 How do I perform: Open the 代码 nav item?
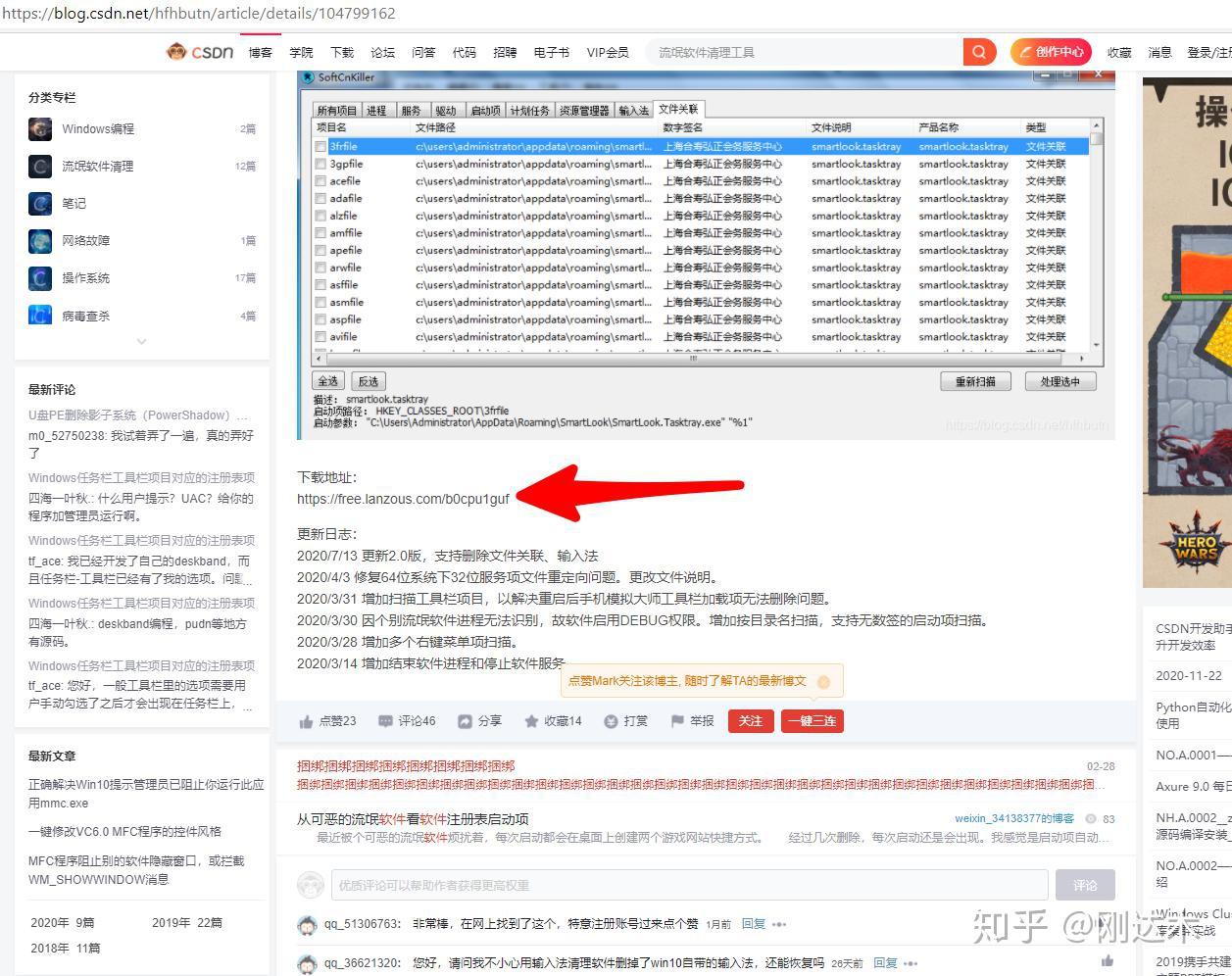coord(465,52)
